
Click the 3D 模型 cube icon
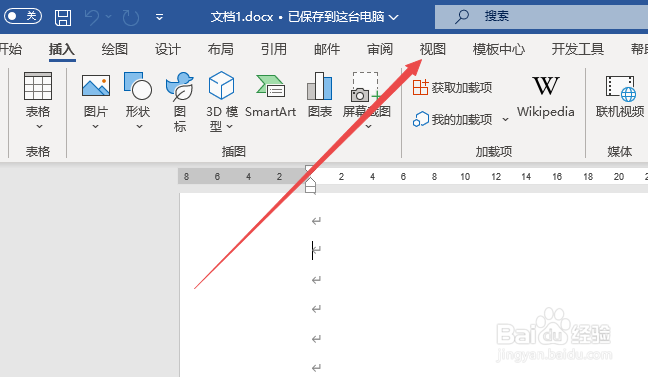click(222, 85)
